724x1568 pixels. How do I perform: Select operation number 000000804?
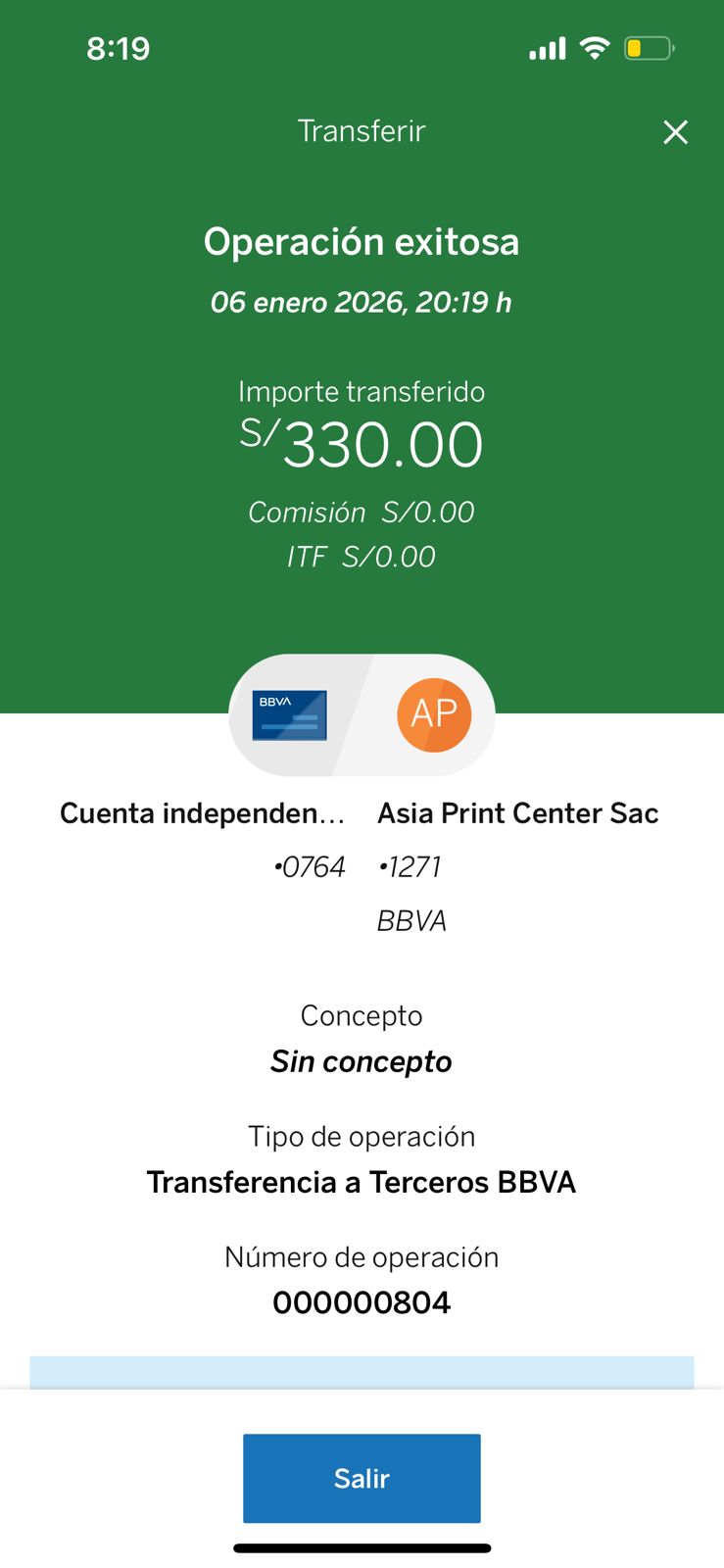tap(362, 1302)
